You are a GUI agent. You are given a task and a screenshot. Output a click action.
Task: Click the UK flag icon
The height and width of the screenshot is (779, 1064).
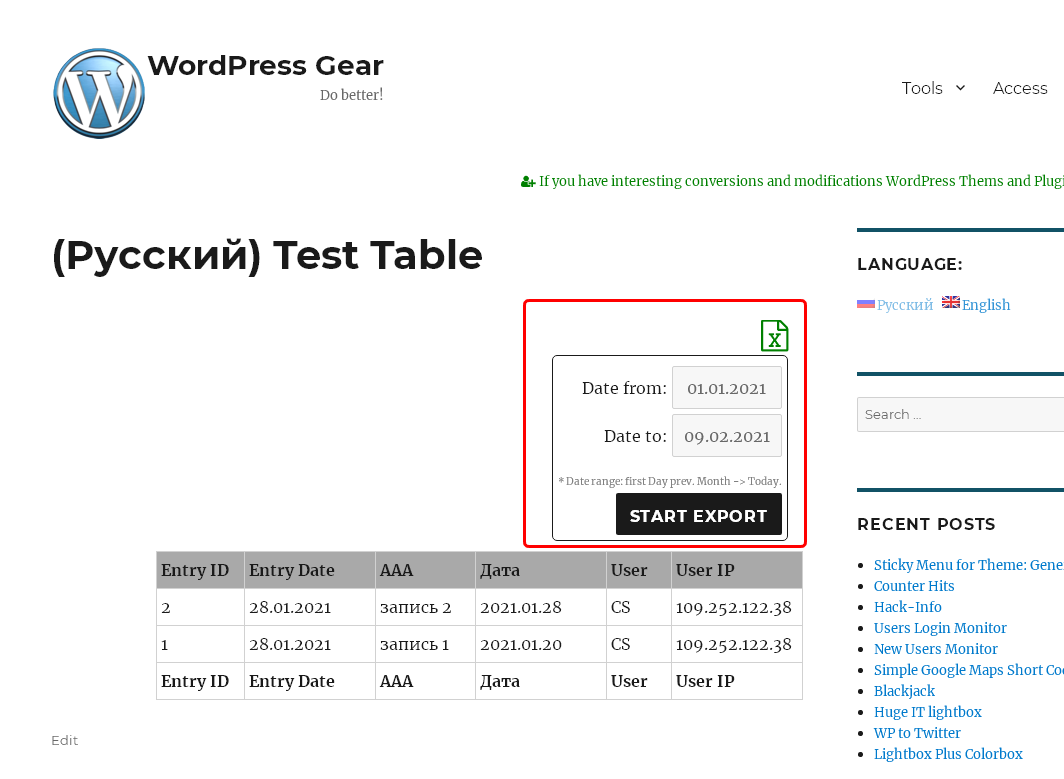[x=951, y=302]
